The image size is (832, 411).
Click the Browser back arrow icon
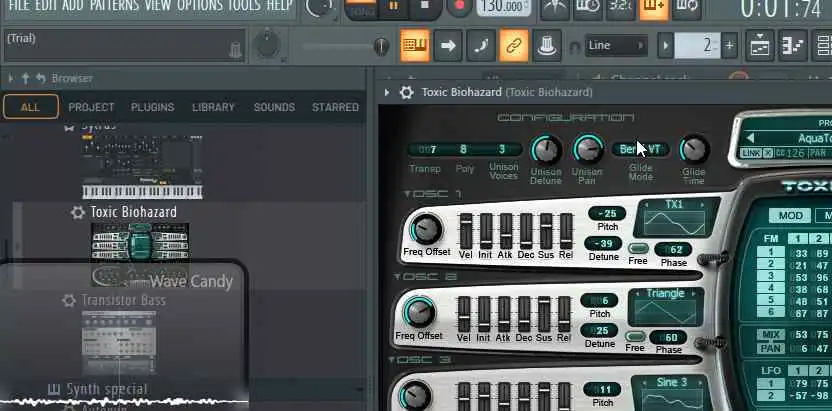pyautogui.click(x=41, y=79)
